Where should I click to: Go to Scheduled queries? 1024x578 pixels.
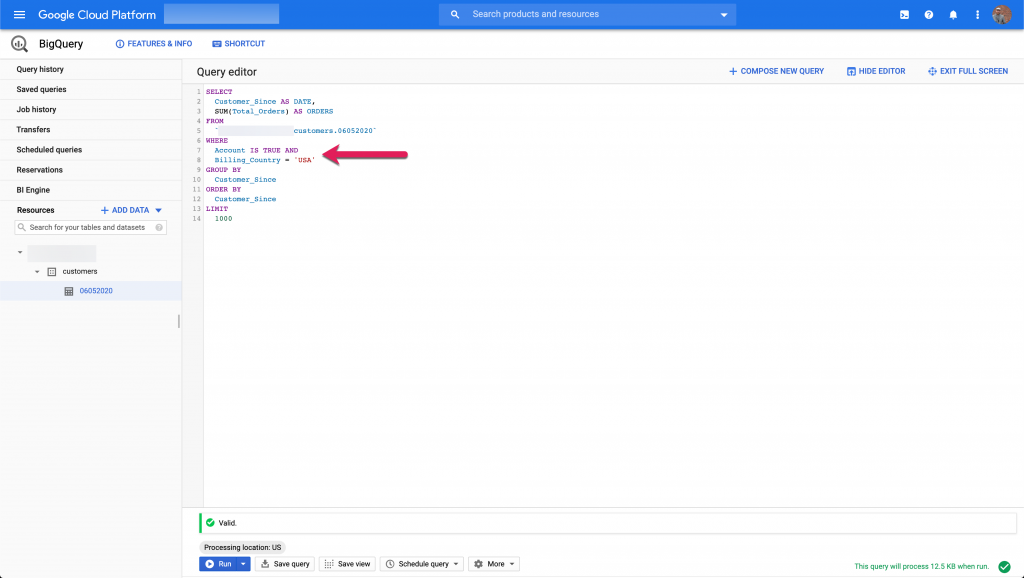[x=49, y=149]
